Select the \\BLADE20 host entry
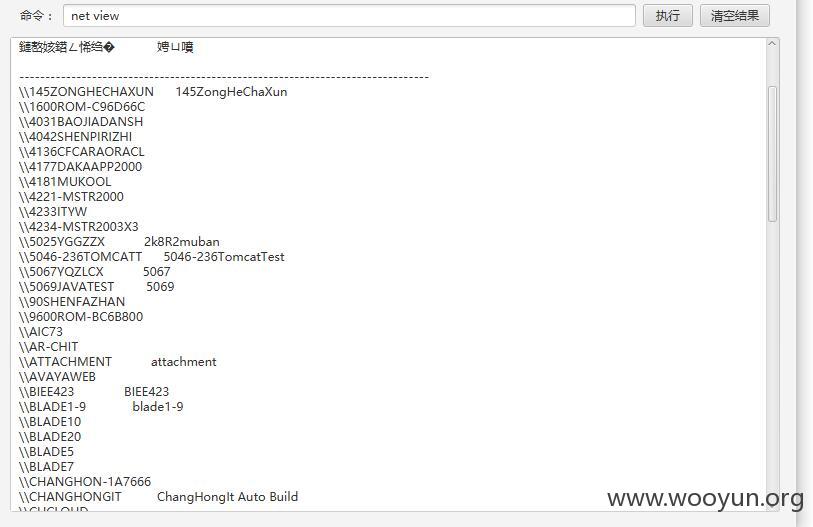The height and width of the screenshot is (527, 813). [x=50, y=438]
